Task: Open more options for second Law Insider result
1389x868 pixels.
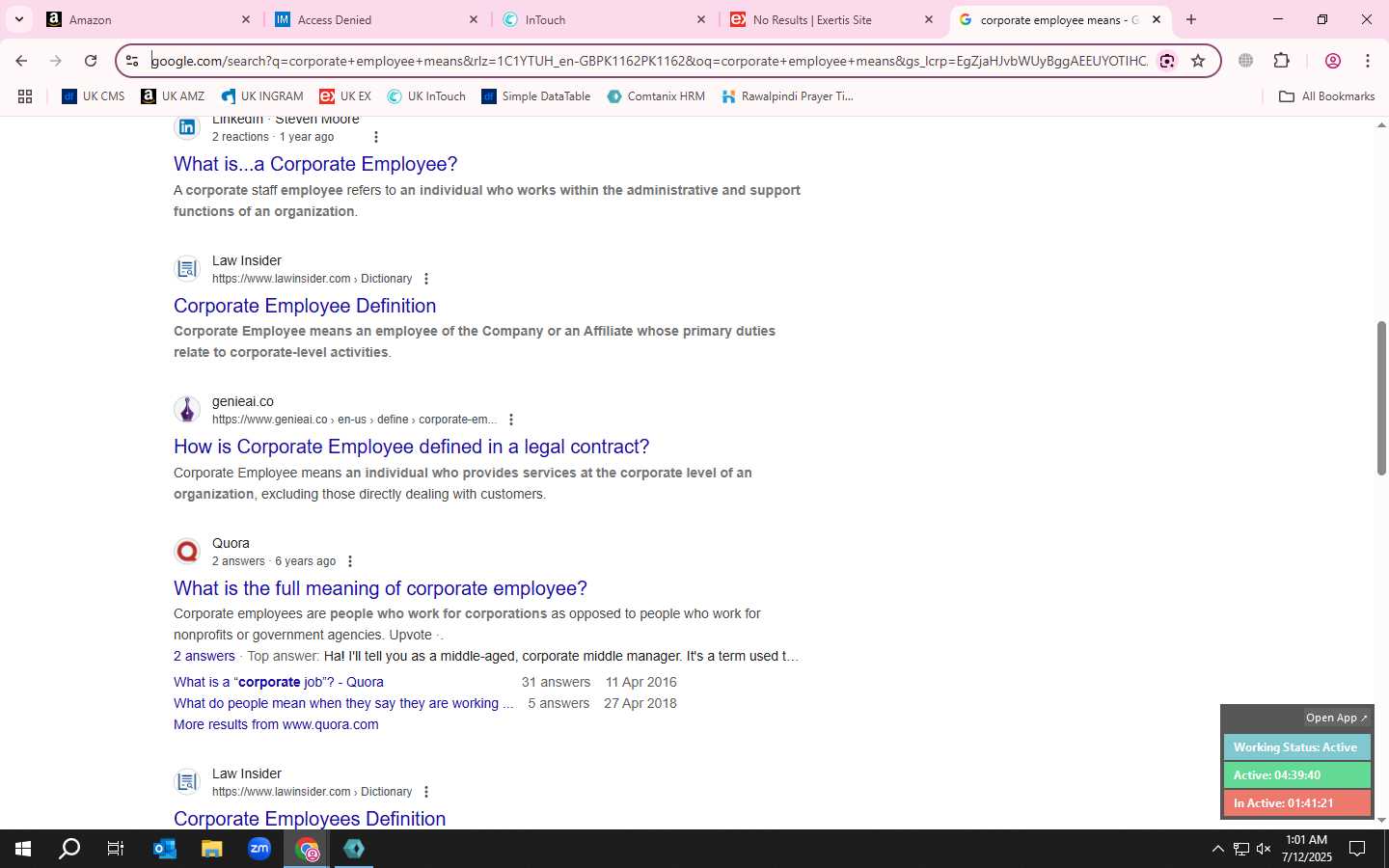Action: coord(425,792)
